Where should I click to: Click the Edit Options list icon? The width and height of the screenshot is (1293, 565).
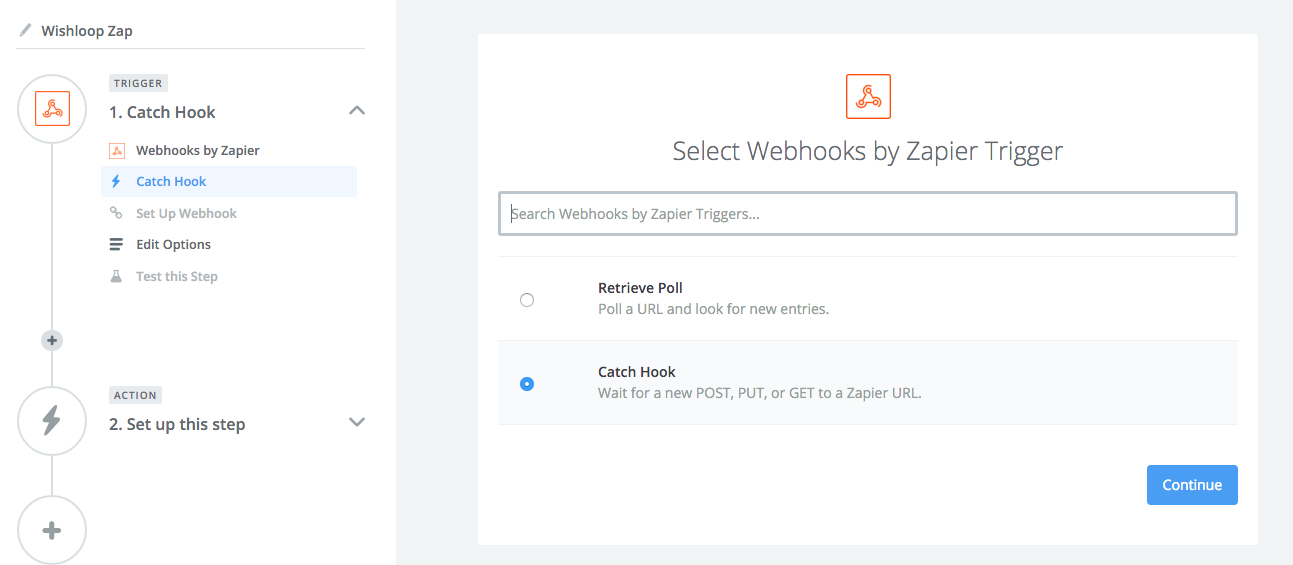point(116,245)
